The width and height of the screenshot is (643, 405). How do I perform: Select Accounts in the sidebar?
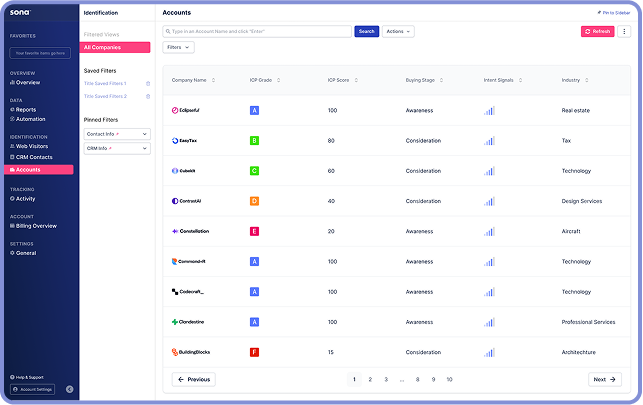[39, 169]
